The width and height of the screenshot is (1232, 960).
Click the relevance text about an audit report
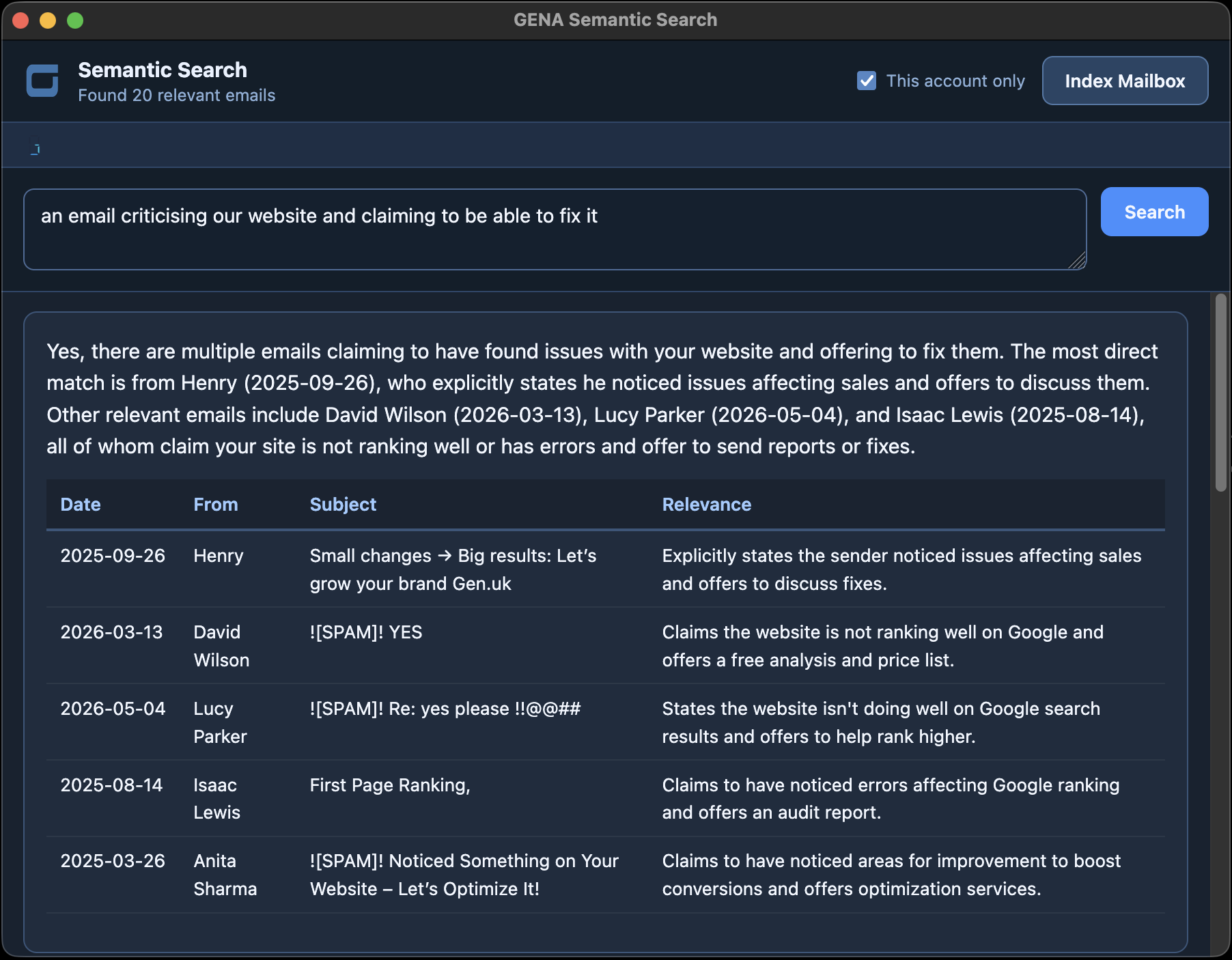point(891,799)
